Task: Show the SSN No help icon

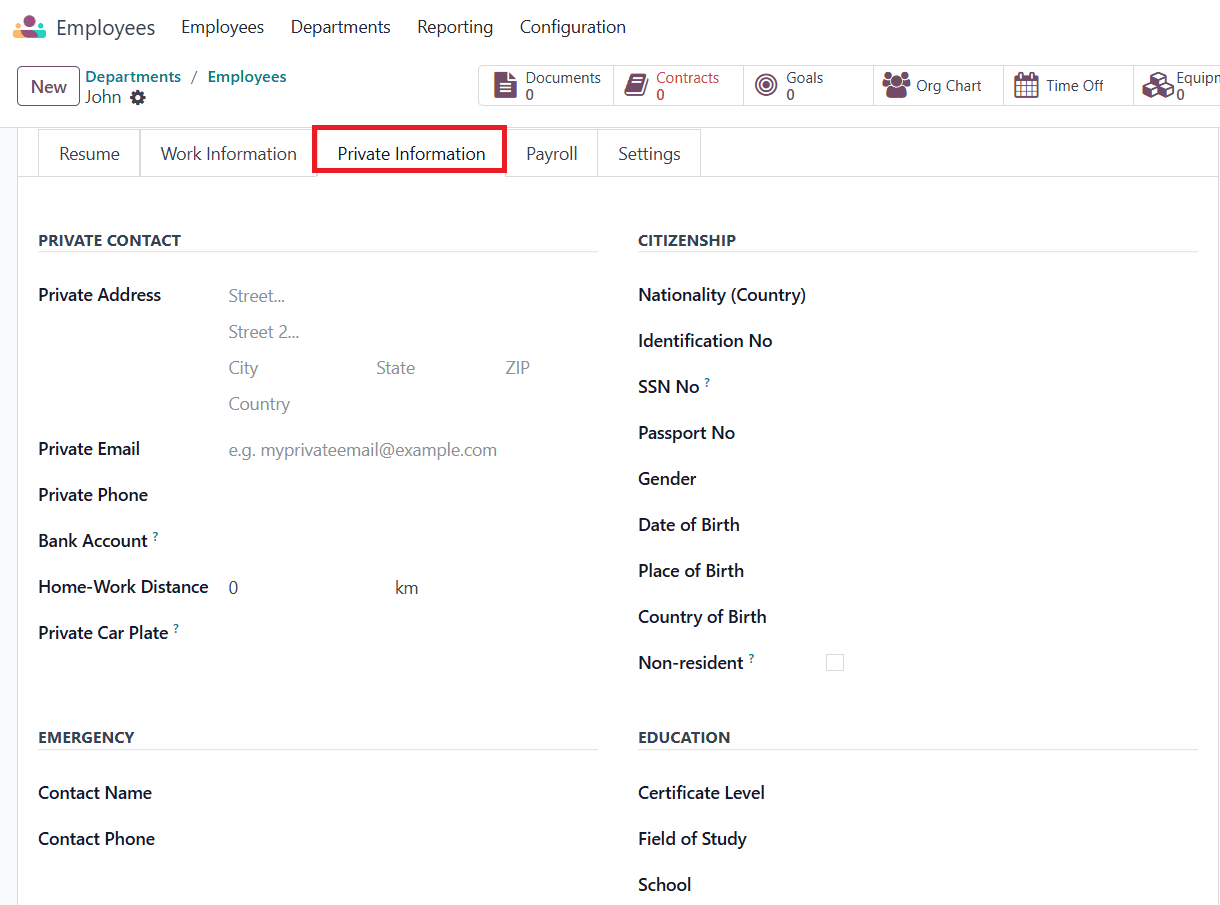Action: pyautogui.click(x=707, y=382)
